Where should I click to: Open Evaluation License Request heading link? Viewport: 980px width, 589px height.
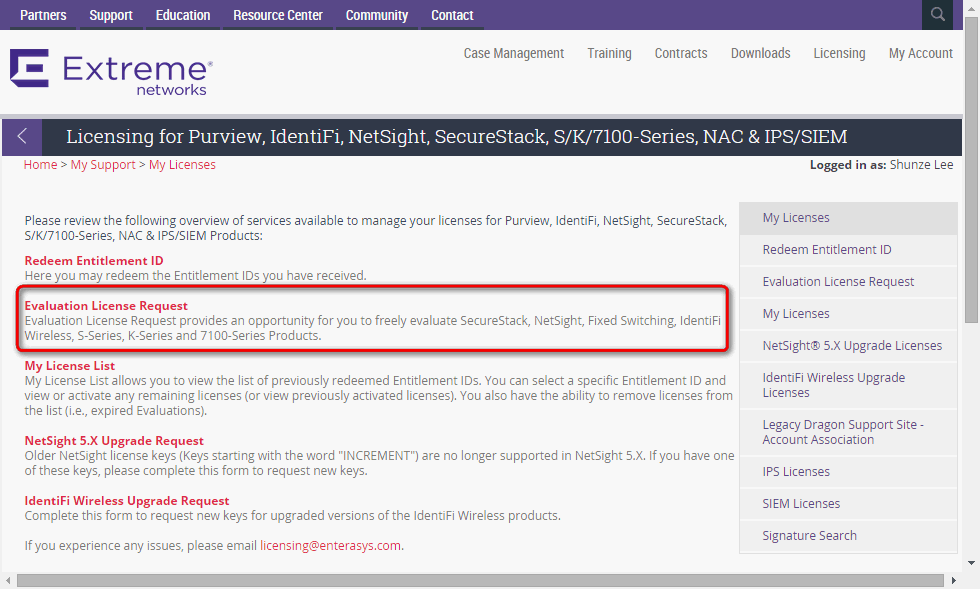click(x=106, y=306)
